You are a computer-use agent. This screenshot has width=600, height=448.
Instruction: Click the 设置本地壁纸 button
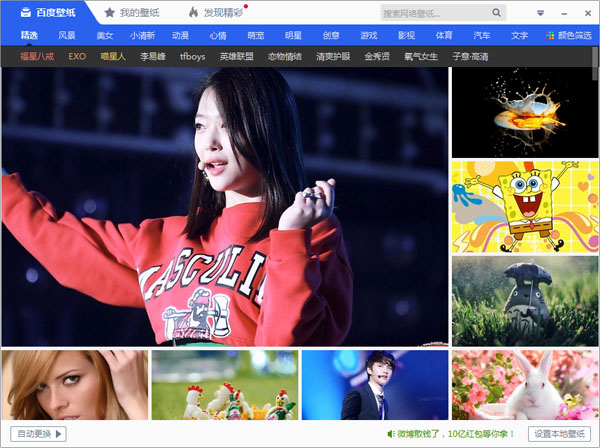[561, 434]
